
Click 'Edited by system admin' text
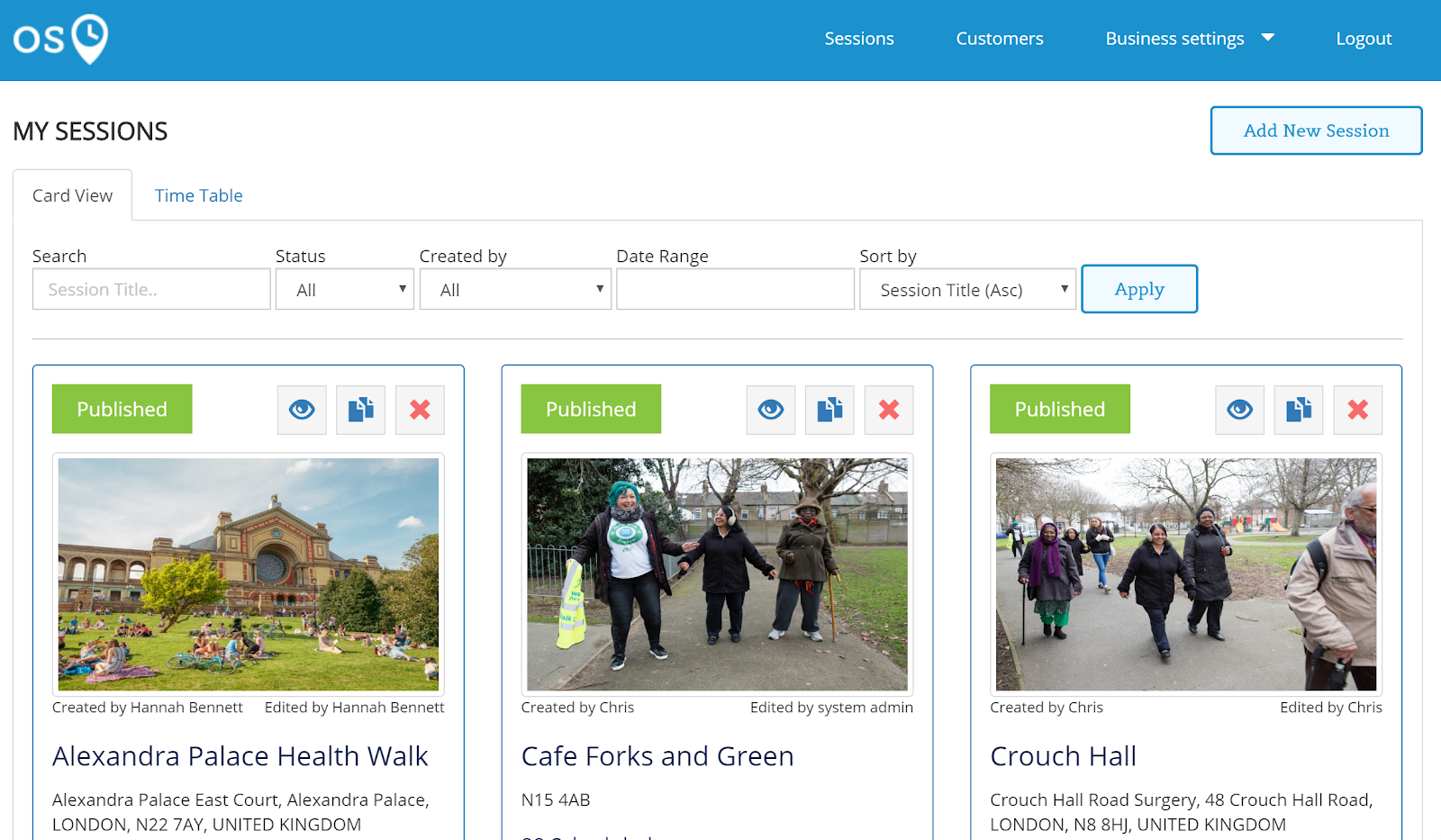click(x=832, y=708)
